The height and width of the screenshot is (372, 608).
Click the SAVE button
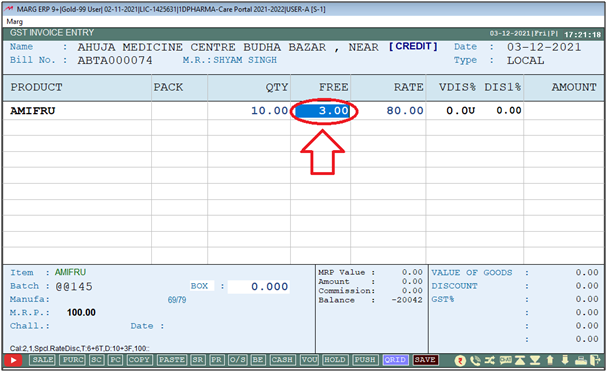pos(425,360)
